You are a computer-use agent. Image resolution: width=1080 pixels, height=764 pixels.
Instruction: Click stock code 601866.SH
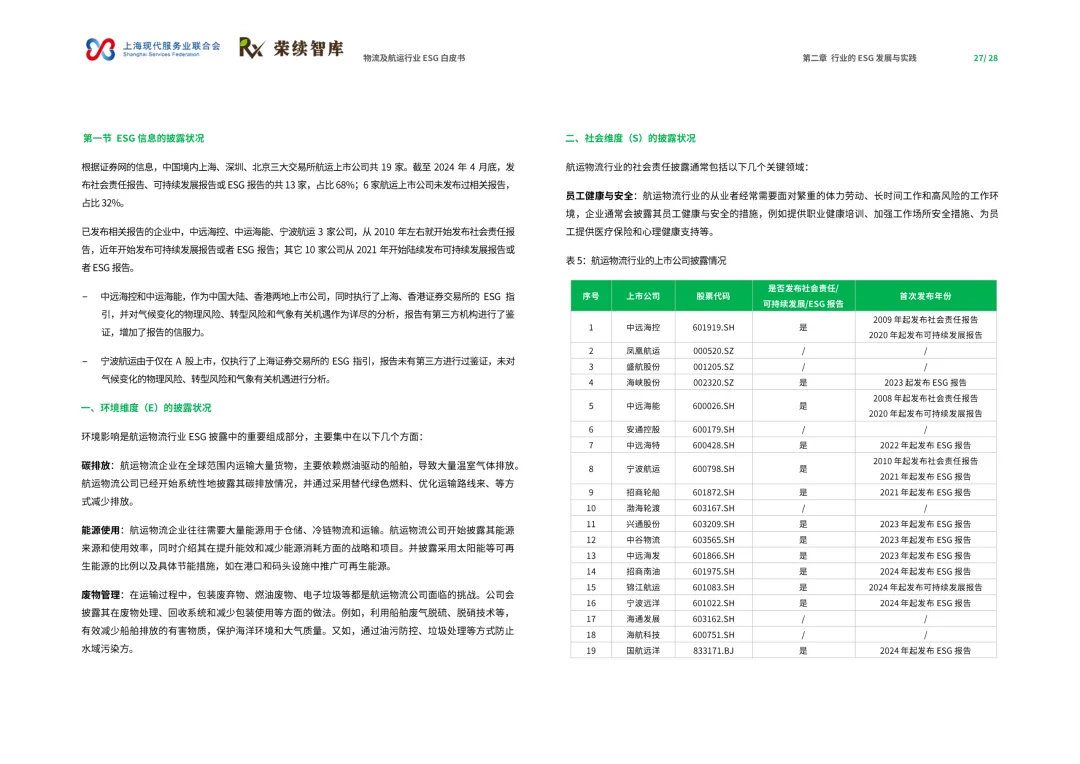click(x=713, y=556)
